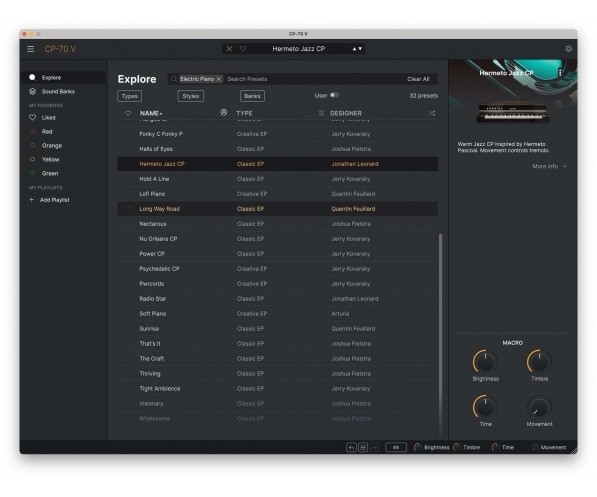This screenshot has width=597, height=497.
Task: Open preset options three-dot menu
Action: coord(560,73)
